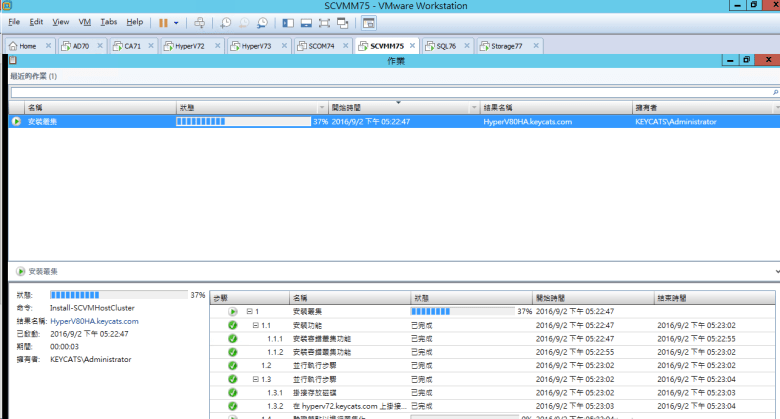Viewport: 780px width, 419px height.
Task: Open the VM menu
Action: click(84, 21)
